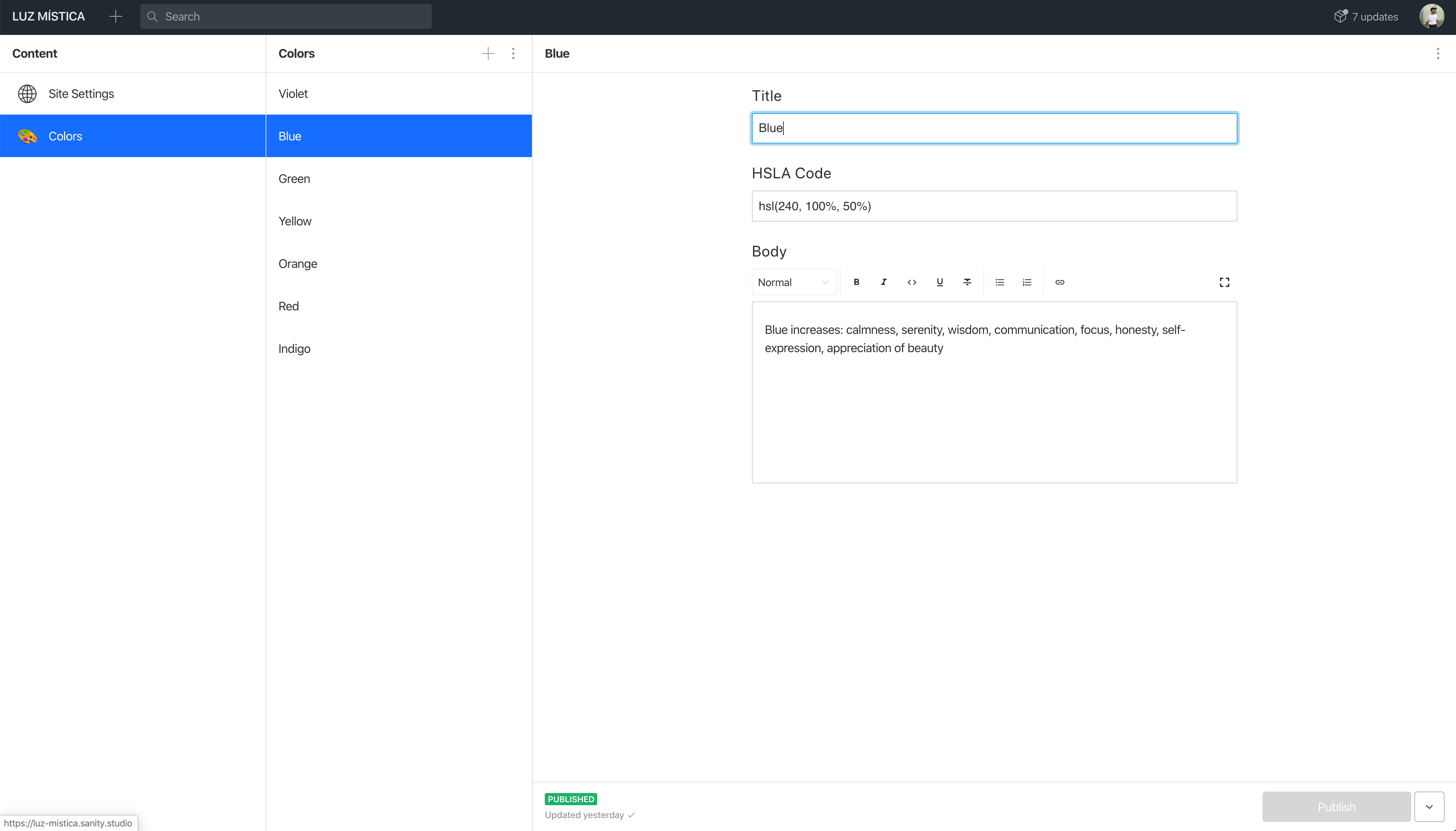Open user avatar profile menu
This screenshot has width=1456, height=831.
1431,17
